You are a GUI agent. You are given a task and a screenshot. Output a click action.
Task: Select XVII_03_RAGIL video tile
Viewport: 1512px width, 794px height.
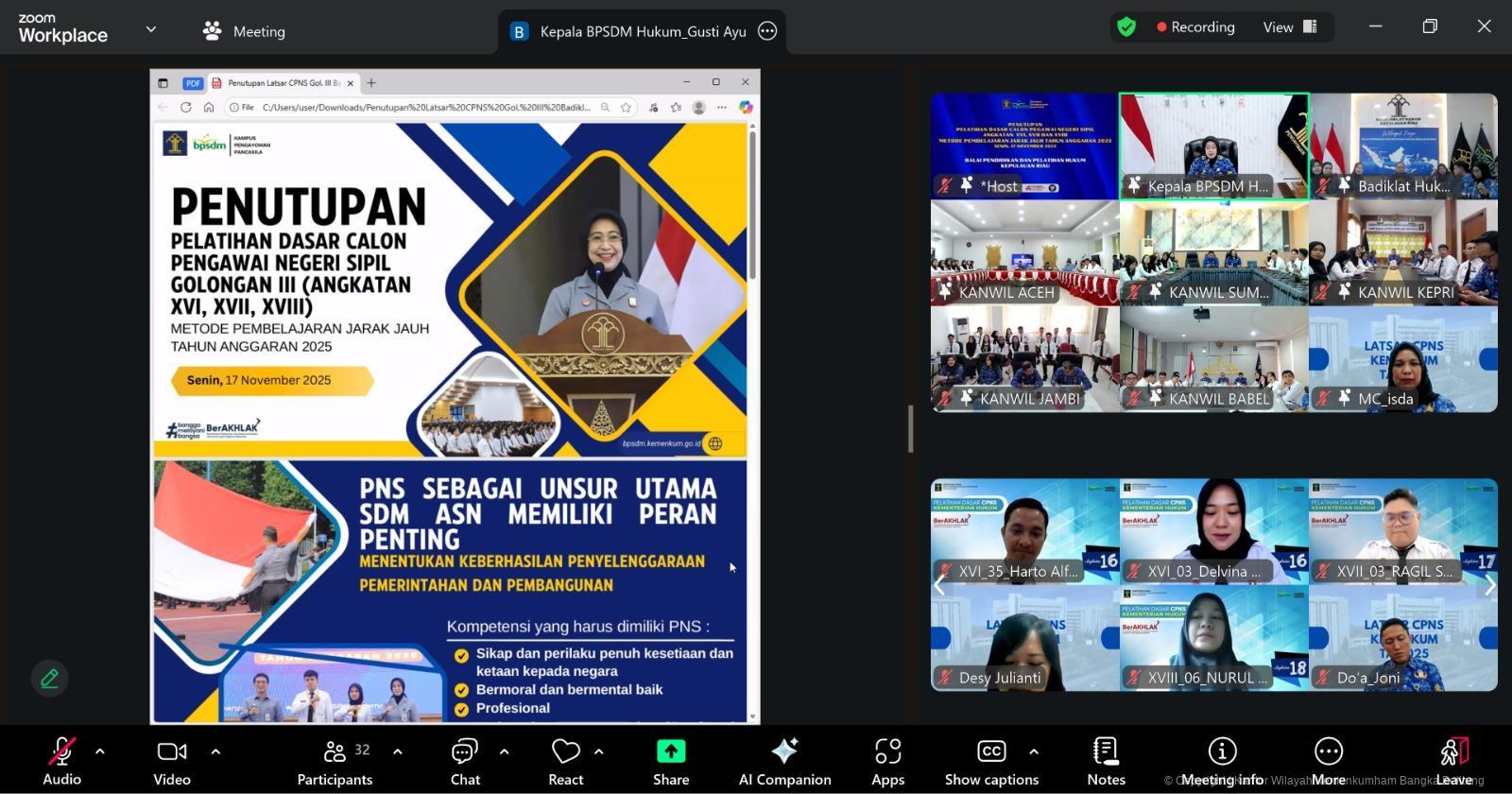[1403, 531]
